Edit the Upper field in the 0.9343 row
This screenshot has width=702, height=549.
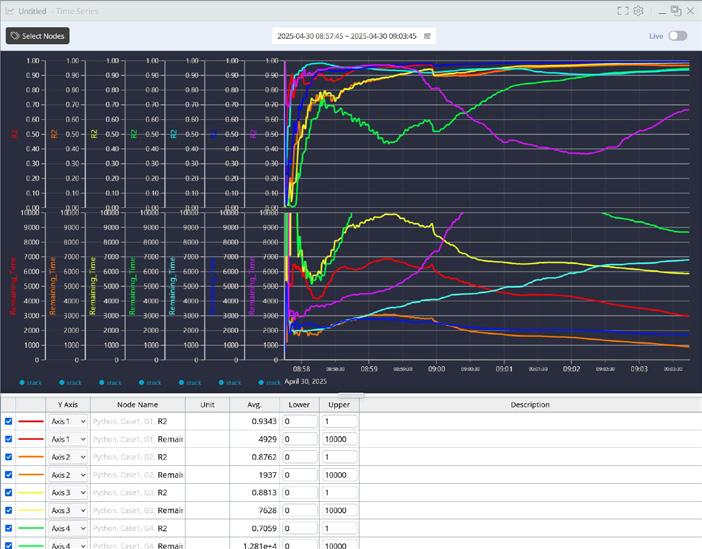point(339,421)
